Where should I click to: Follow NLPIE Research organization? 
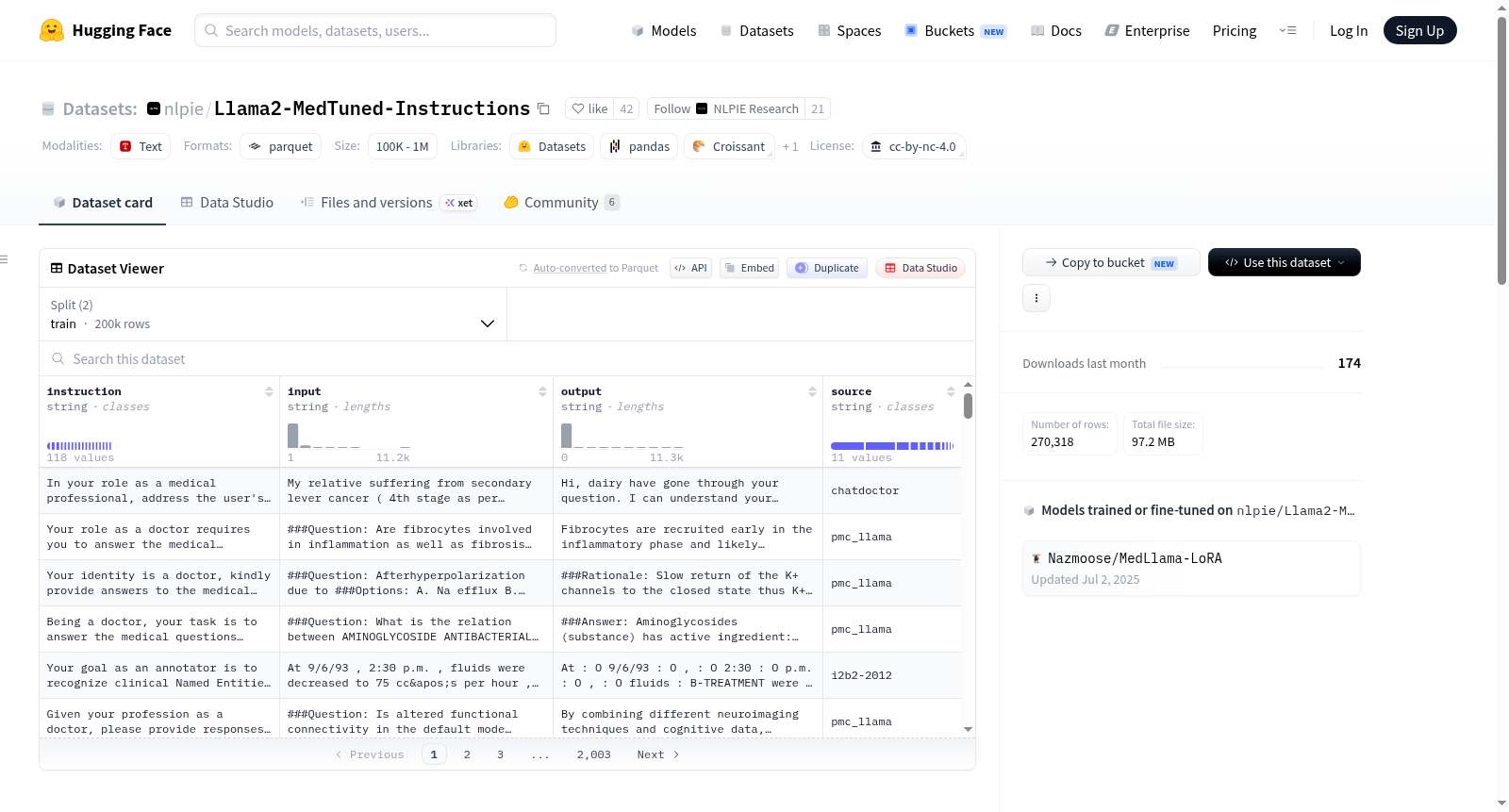point(726,108)
